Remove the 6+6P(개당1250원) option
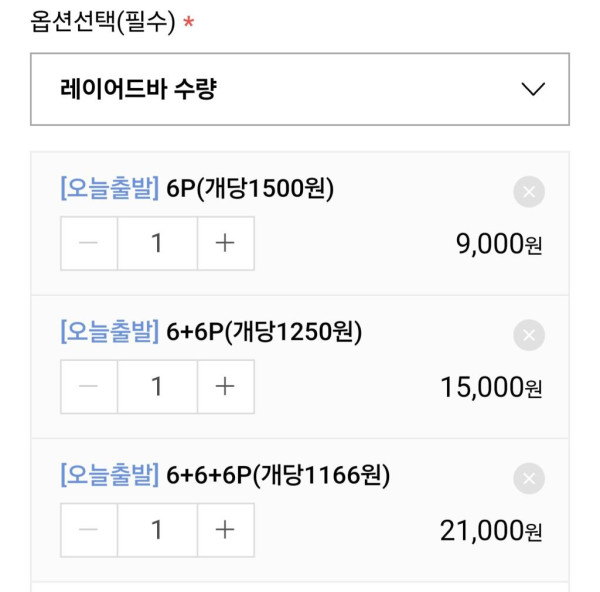600x592 pixels. coord(529,335)
